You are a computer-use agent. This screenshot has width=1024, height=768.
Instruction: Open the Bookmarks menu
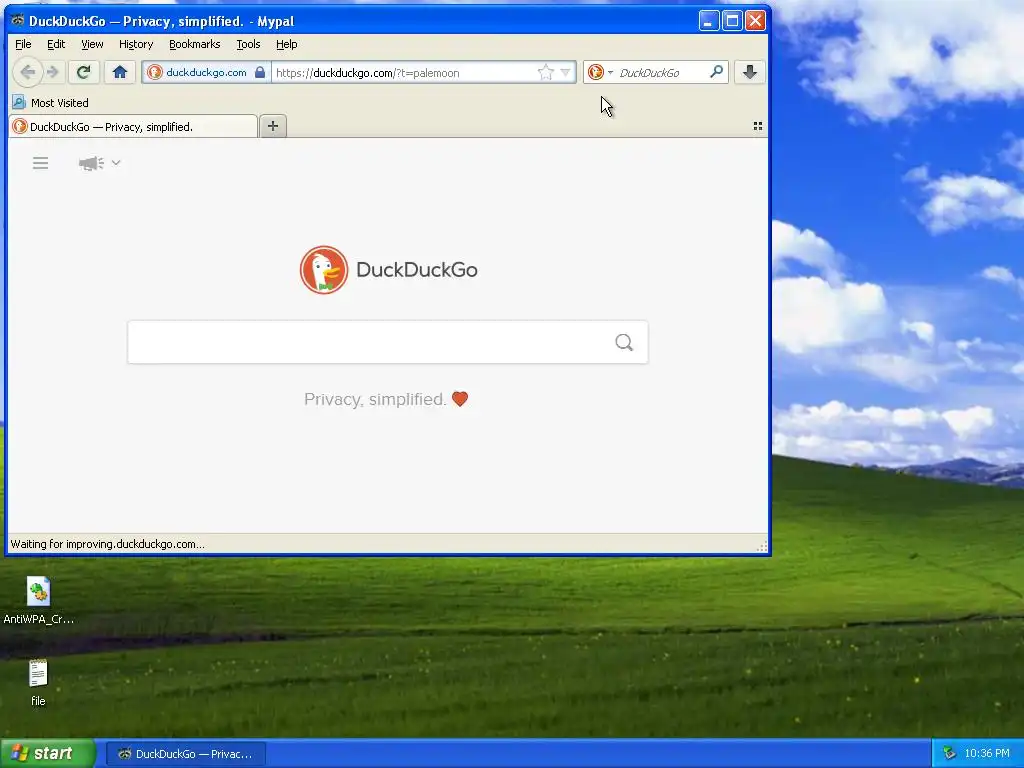point(195,44)
